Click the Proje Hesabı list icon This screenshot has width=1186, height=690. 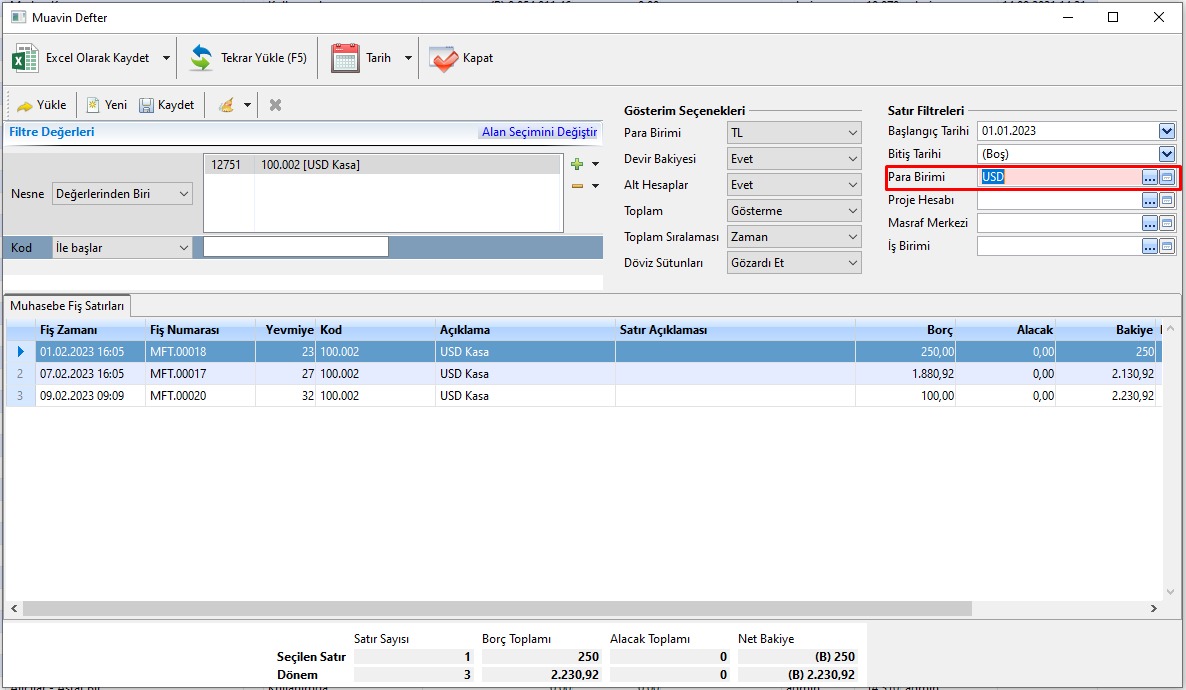(x=1167, y=200)
